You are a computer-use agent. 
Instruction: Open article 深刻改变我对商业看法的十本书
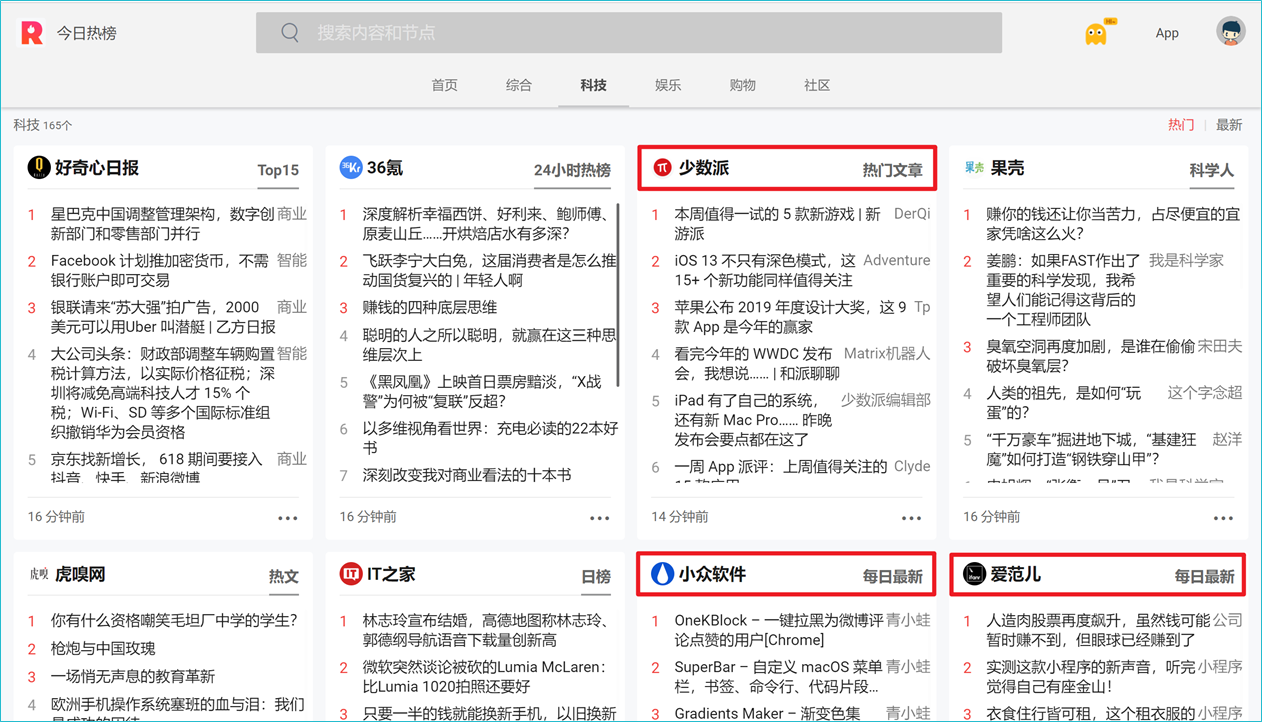(467, 475)
